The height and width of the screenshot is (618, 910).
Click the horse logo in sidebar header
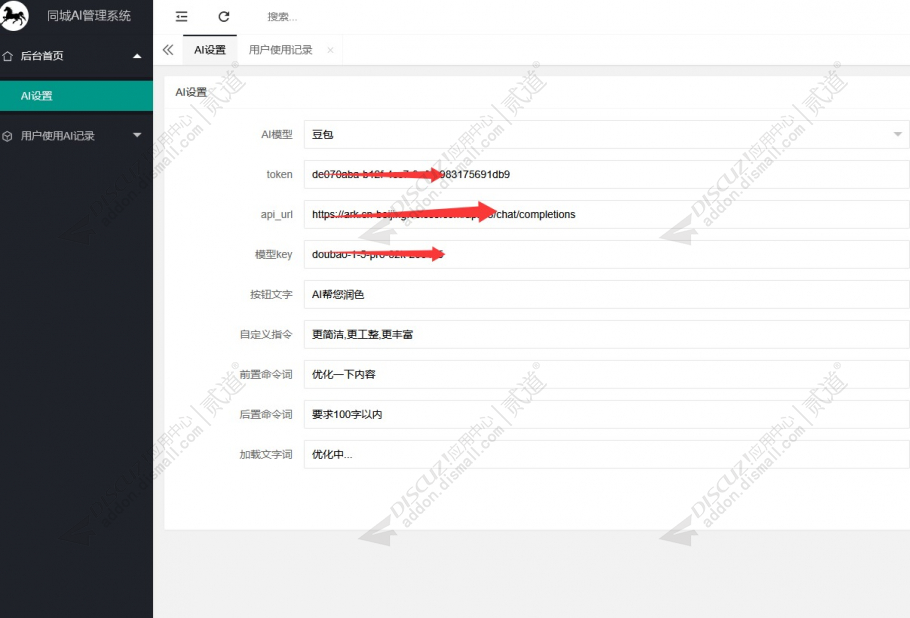[14, 16]
